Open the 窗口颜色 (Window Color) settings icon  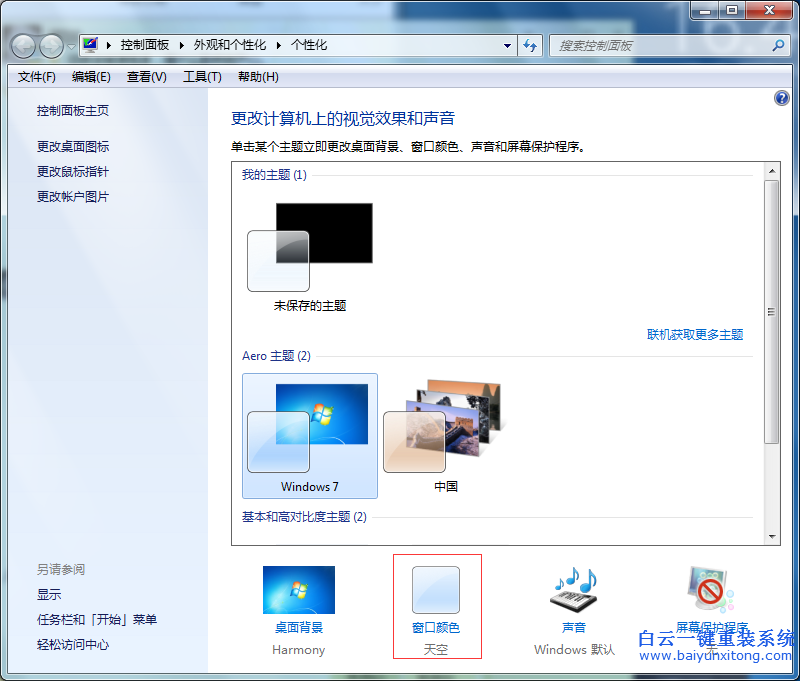436,590
